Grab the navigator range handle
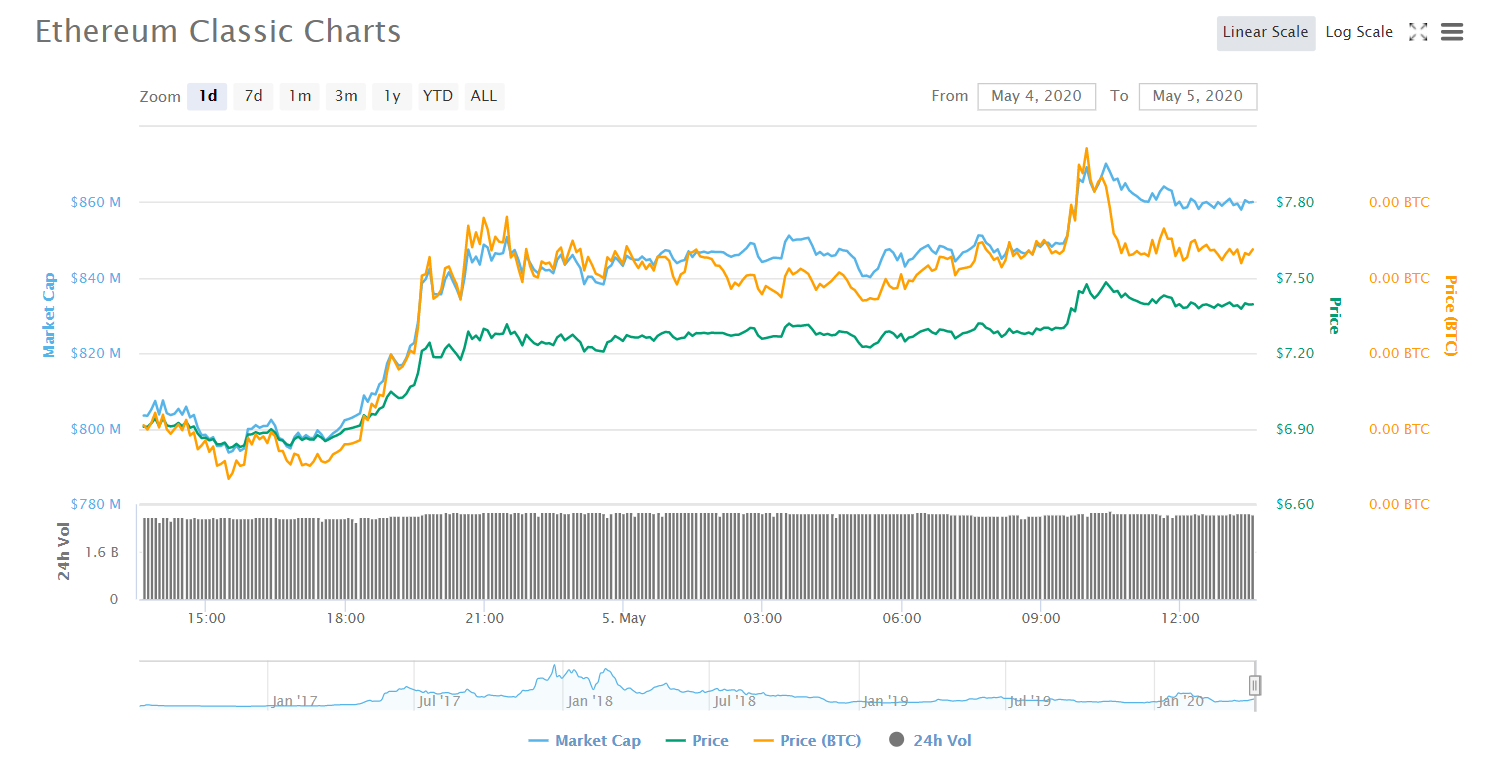This screenshot has width=1488, height=763. (x=1255, y=685)
